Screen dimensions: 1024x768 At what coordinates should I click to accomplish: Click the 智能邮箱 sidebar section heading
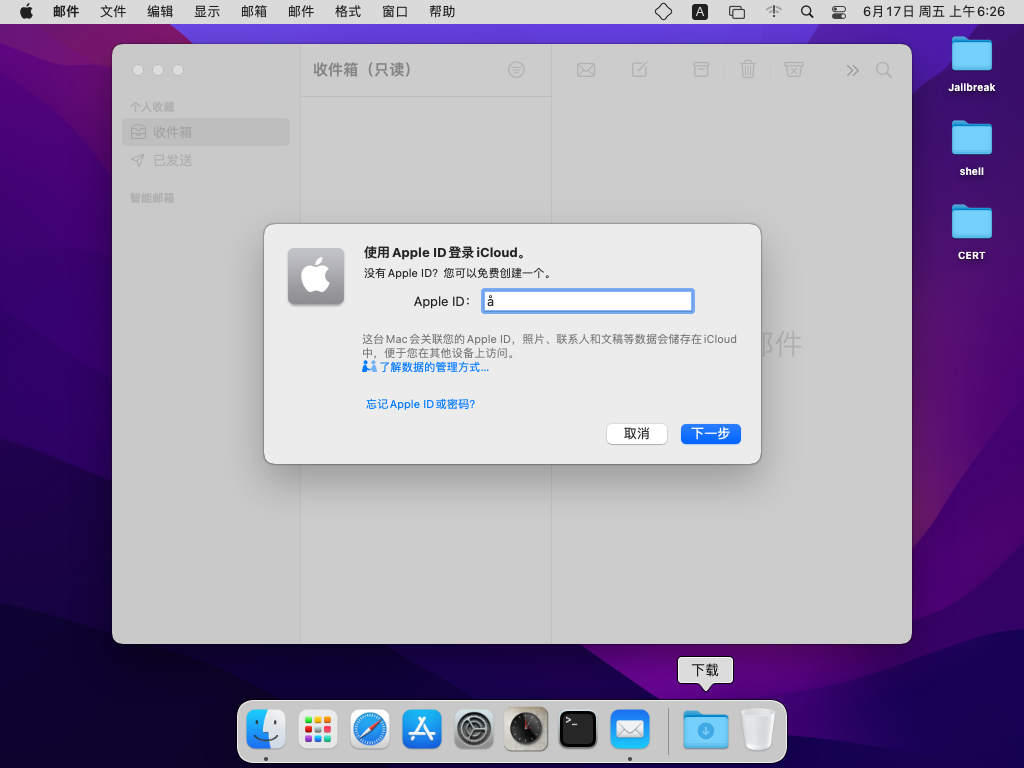click(152, 198)
